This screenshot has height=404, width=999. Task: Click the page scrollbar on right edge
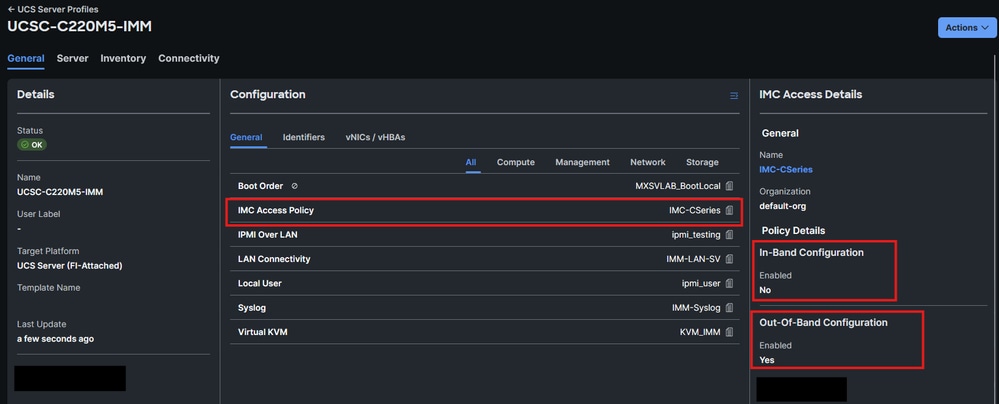[995, 229]
